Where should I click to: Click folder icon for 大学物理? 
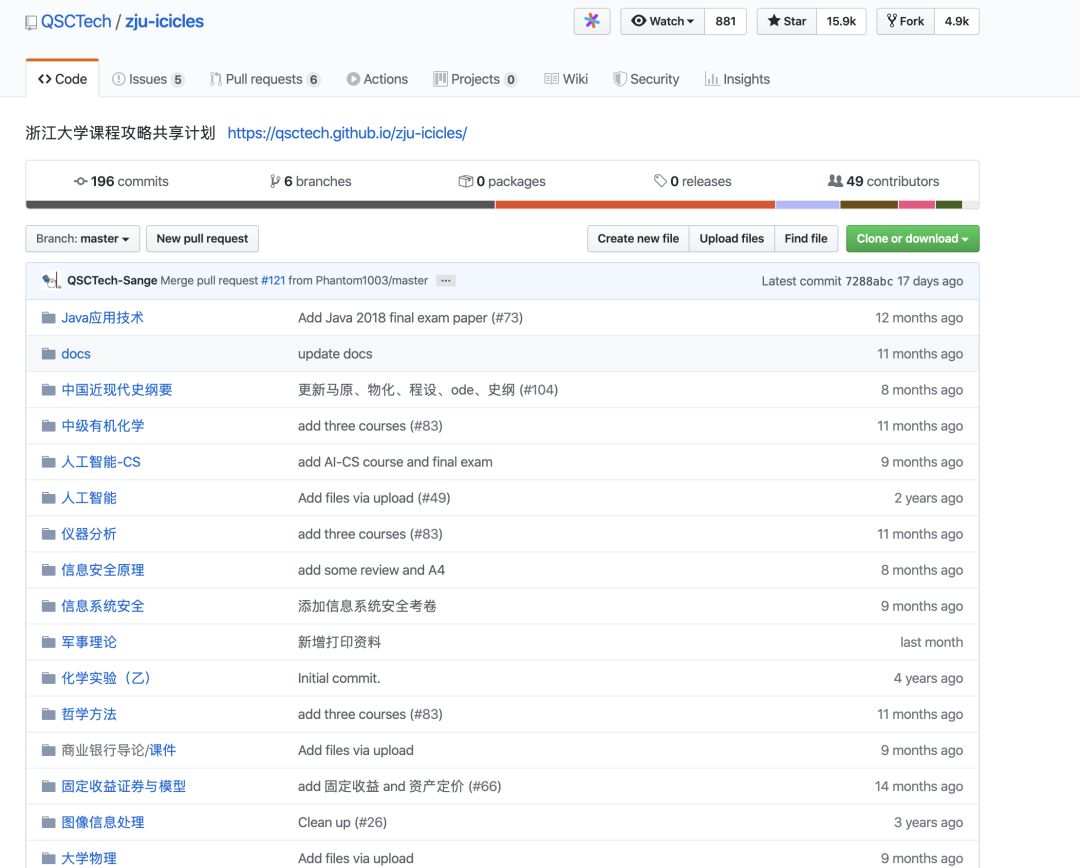click(x=48, y=858)
